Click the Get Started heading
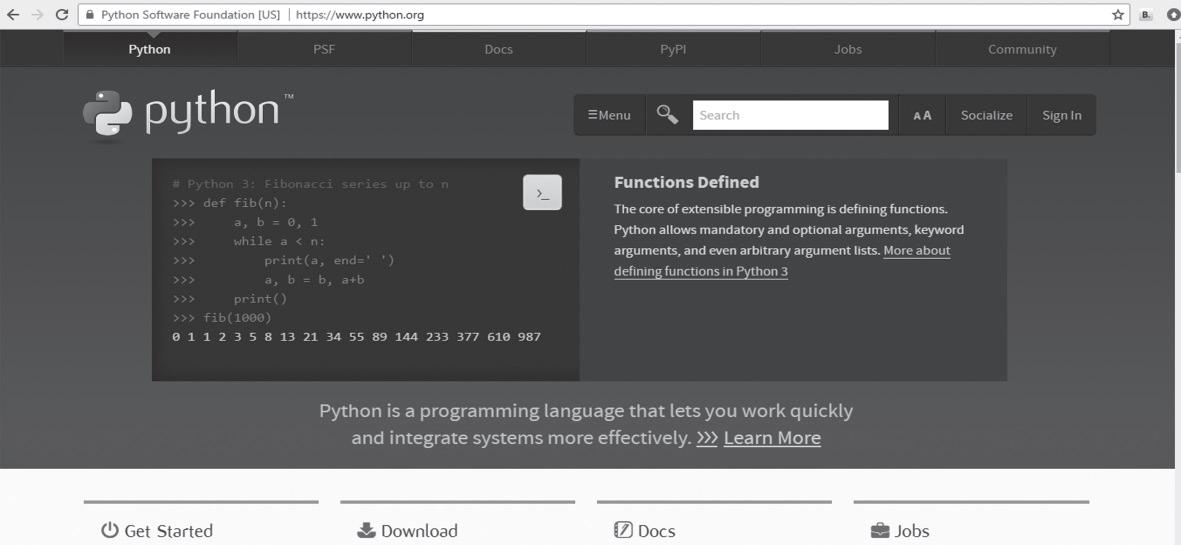The width and height of the screenshot is (1181, 545). point(169,531)
